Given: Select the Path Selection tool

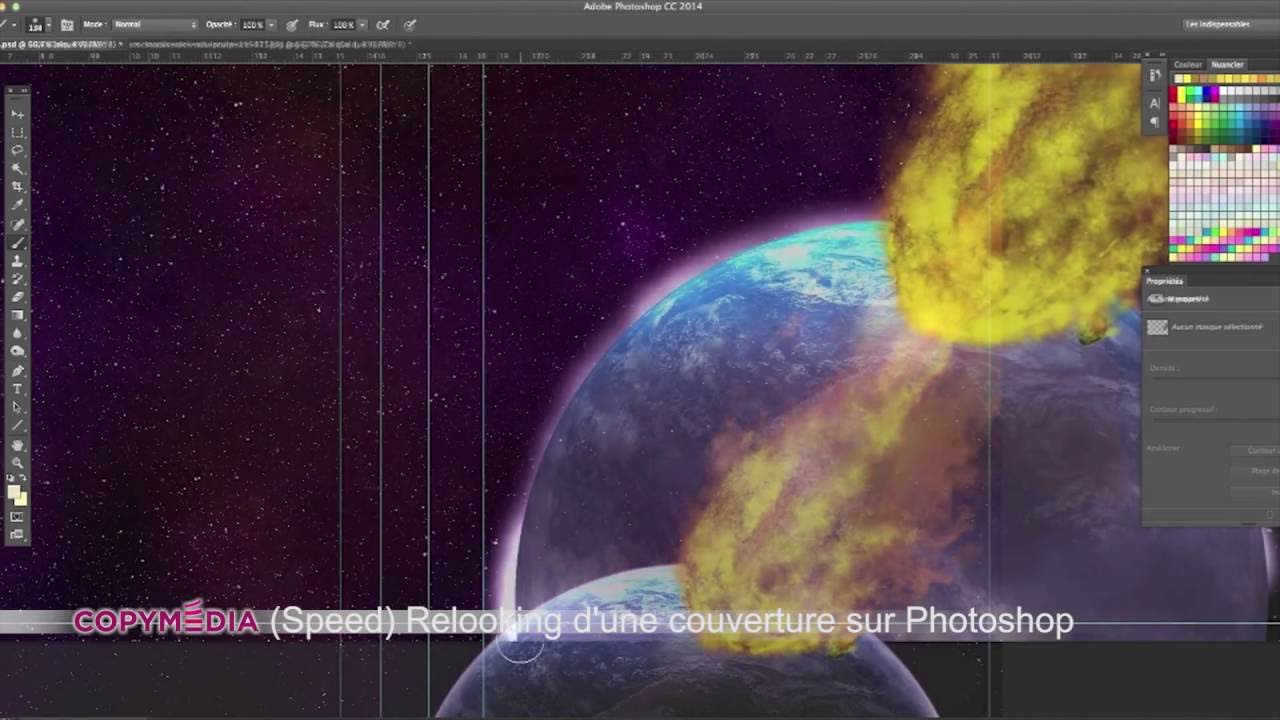Looking at the screenshot, I should pos(17,407).
